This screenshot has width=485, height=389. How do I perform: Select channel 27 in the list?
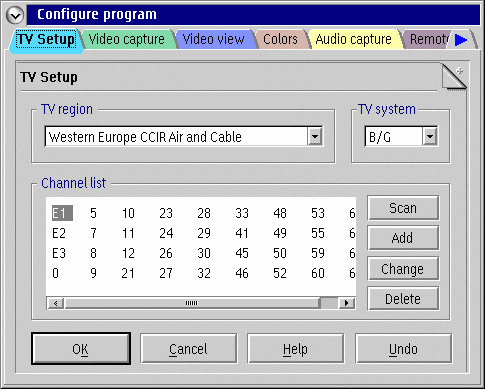pos(166,273)
